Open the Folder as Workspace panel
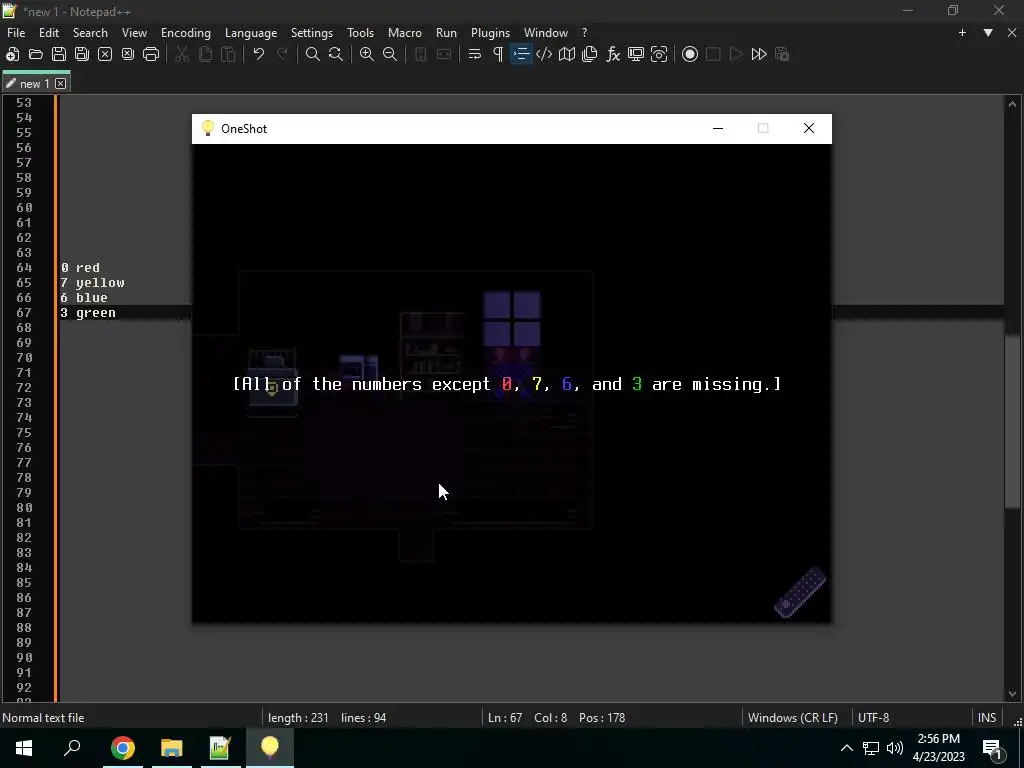 pyautogui.click(x=636, y=54)
